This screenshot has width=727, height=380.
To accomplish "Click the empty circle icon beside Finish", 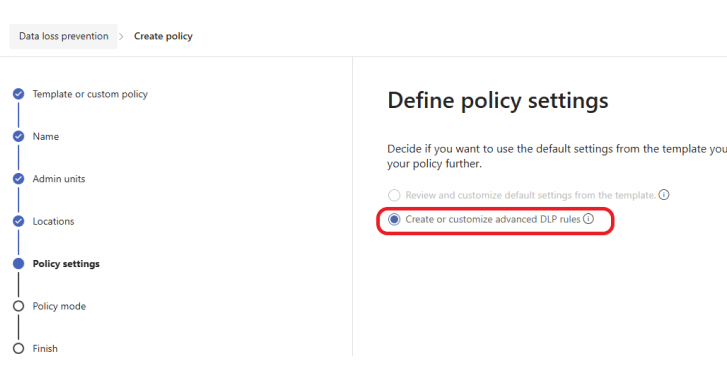I will 19,348.
